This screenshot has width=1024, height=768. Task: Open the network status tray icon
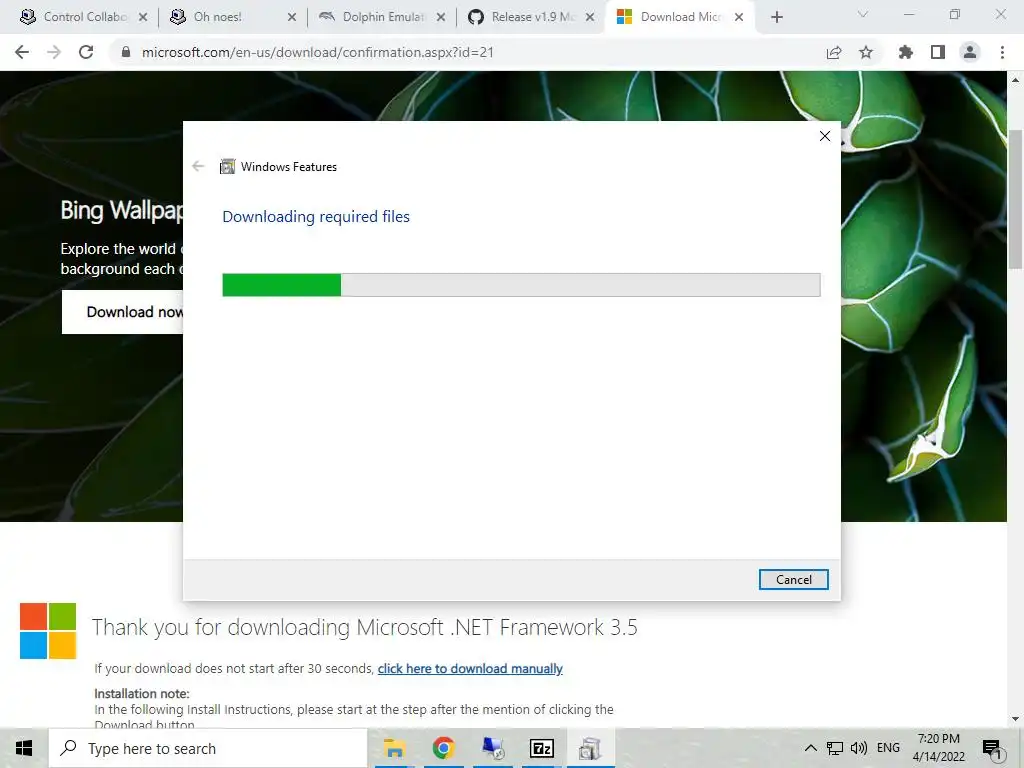tap(835, 748)
